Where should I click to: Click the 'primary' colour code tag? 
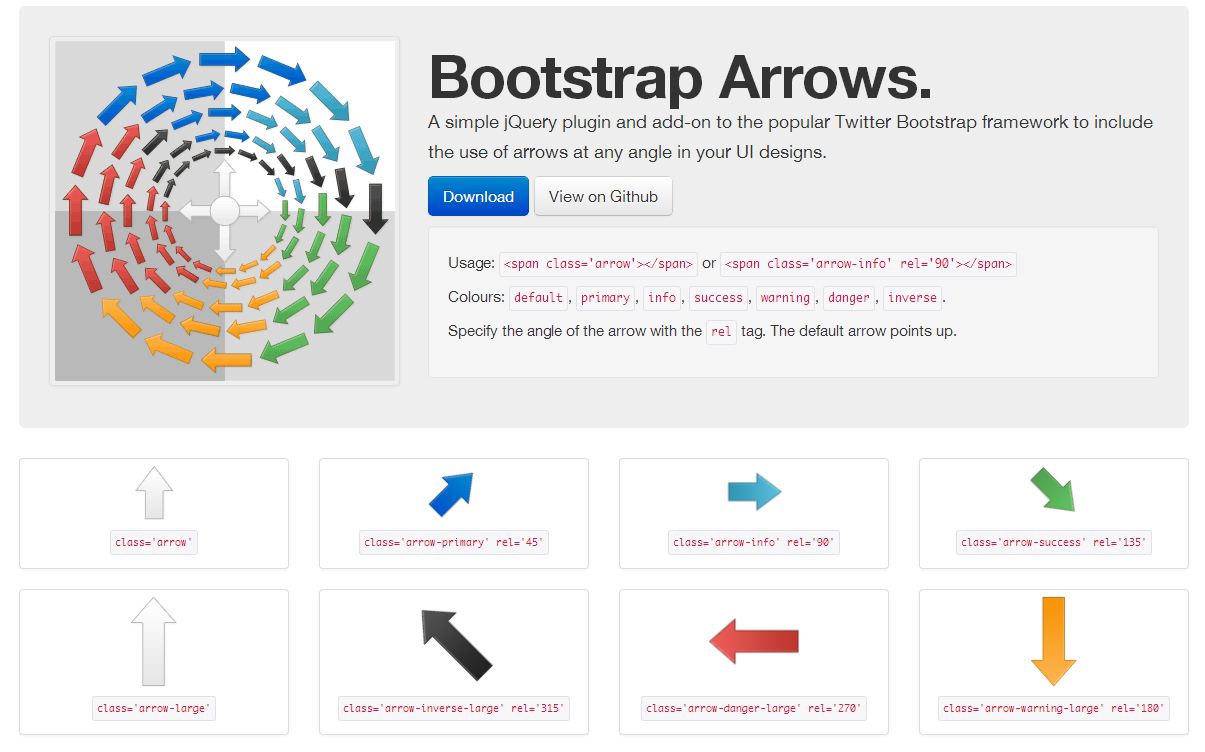pyautogui.click(x=605, y=298)
